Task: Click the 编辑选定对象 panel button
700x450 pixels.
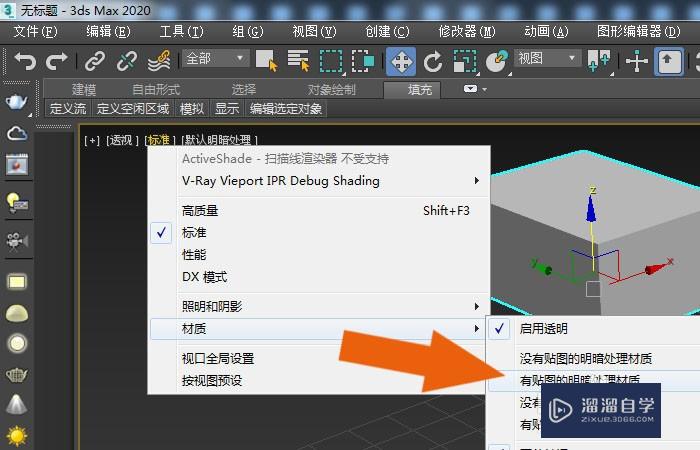Action: click(x=286, y=108)
